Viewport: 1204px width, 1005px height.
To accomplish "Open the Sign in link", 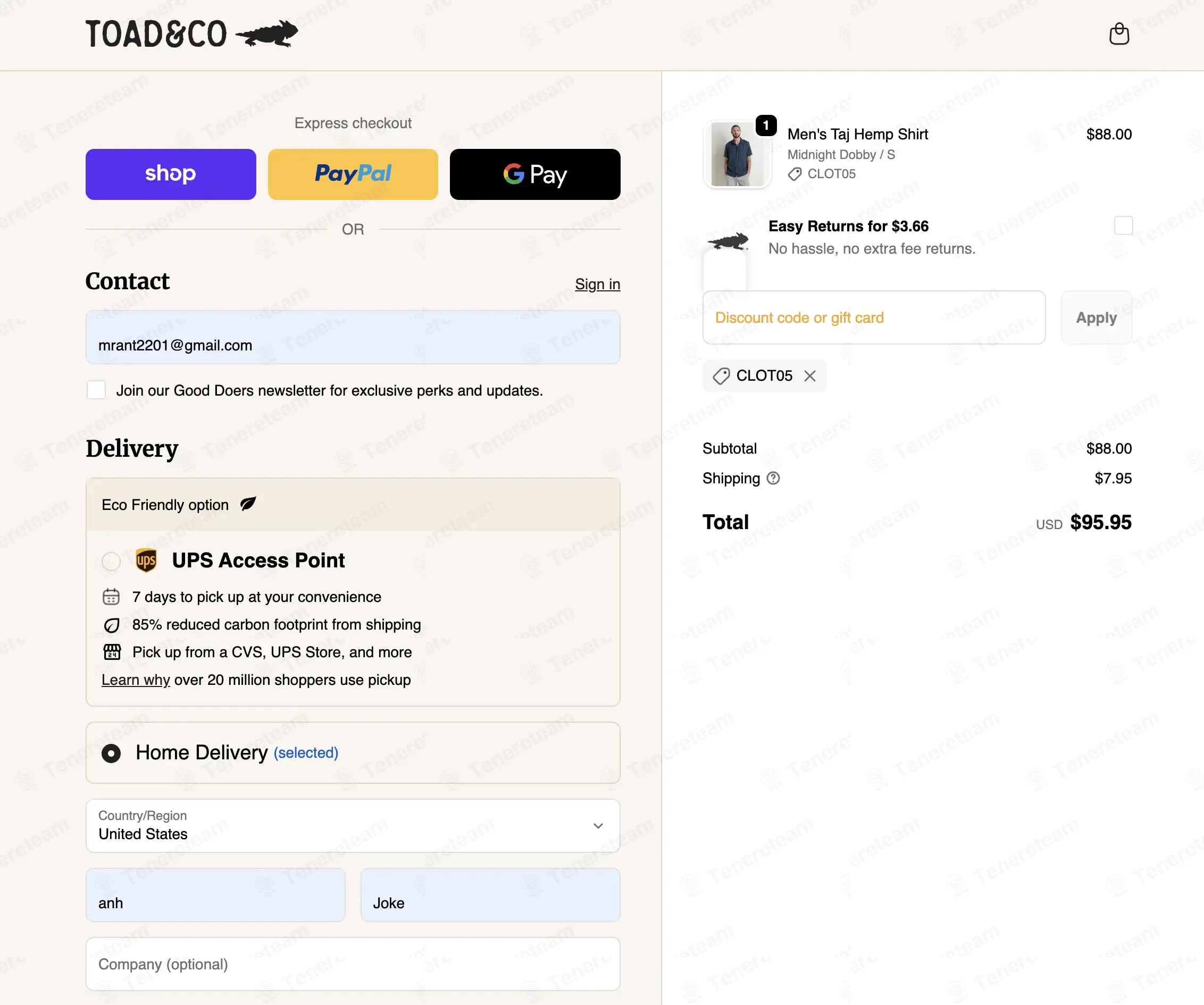I will (x=597, y=284).
